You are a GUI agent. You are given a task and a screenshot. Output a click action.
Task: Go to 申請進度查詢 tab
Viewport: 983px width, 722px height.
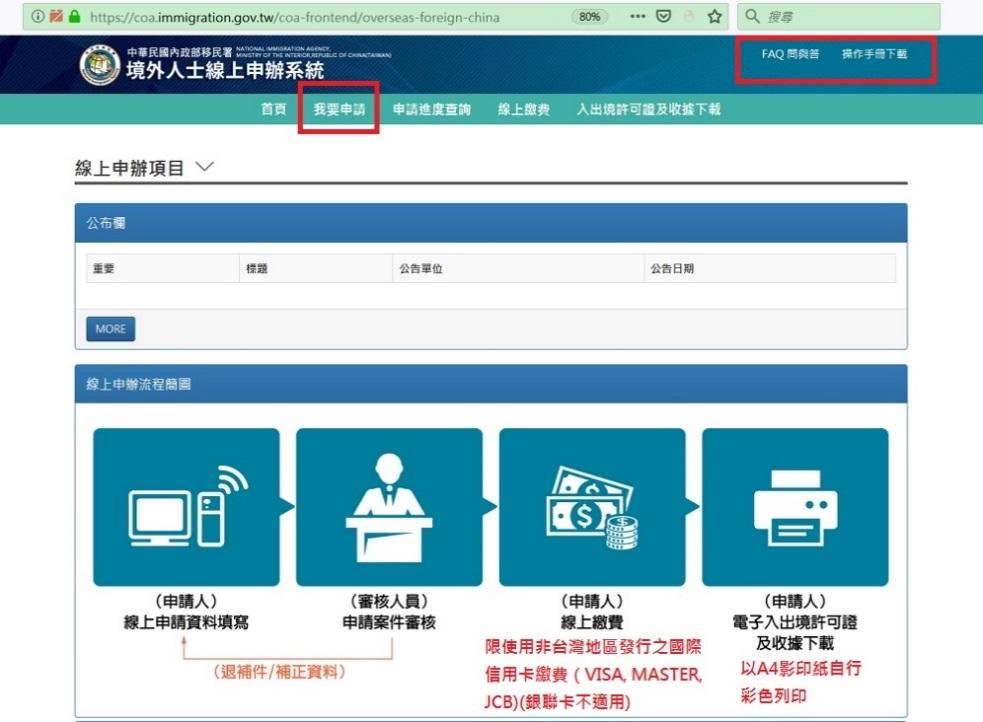coord(431,109)
